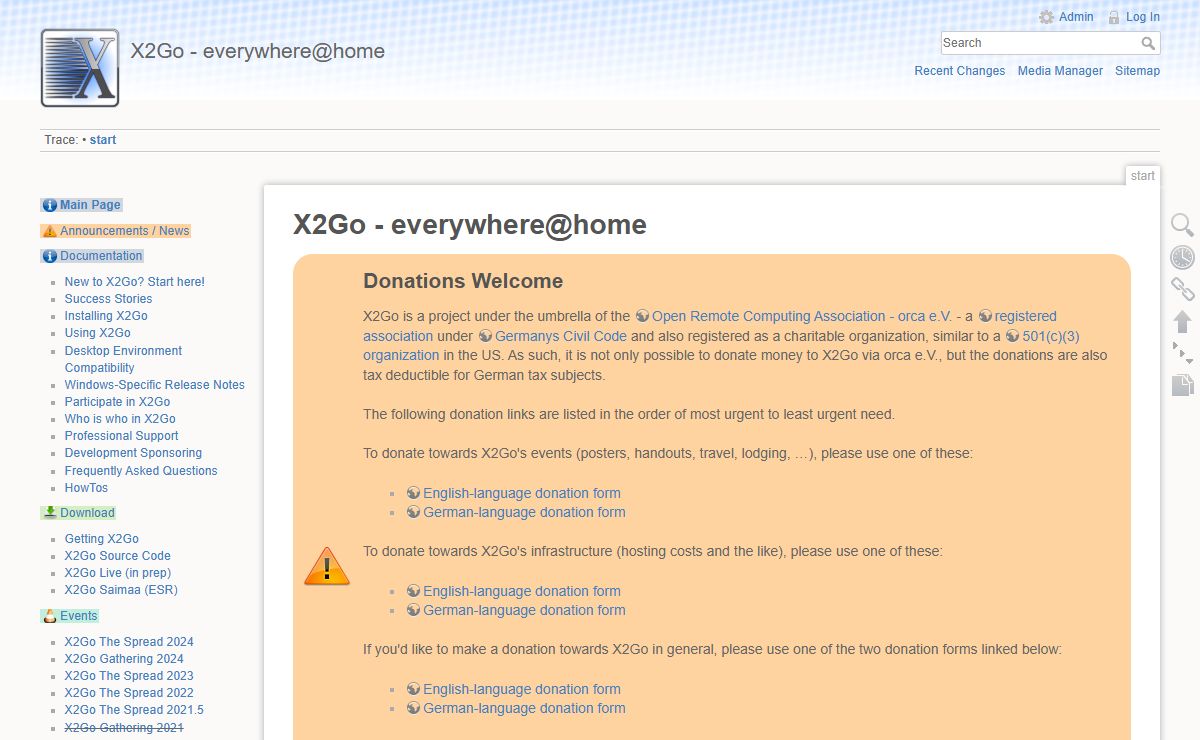The width and height of the screenshot is (1200, 740).
Task: Open Germanys Civil Code link
Action: [561, 336]
